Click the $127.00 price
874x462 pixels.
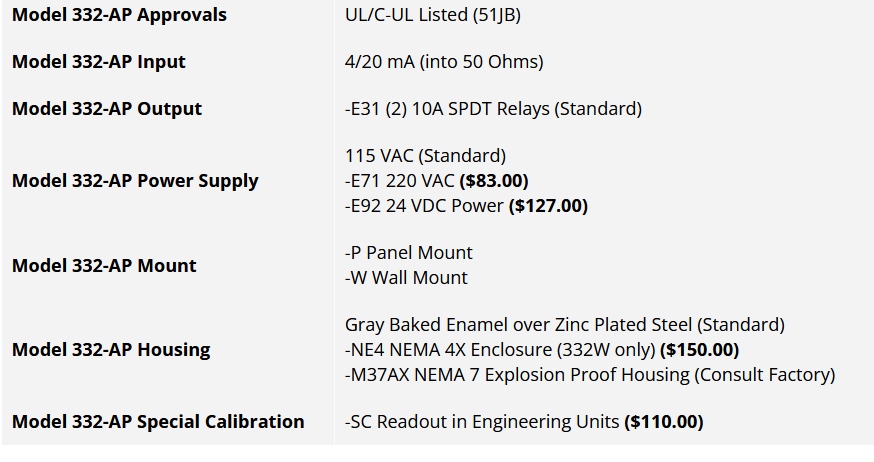click(x=548, y=206)
